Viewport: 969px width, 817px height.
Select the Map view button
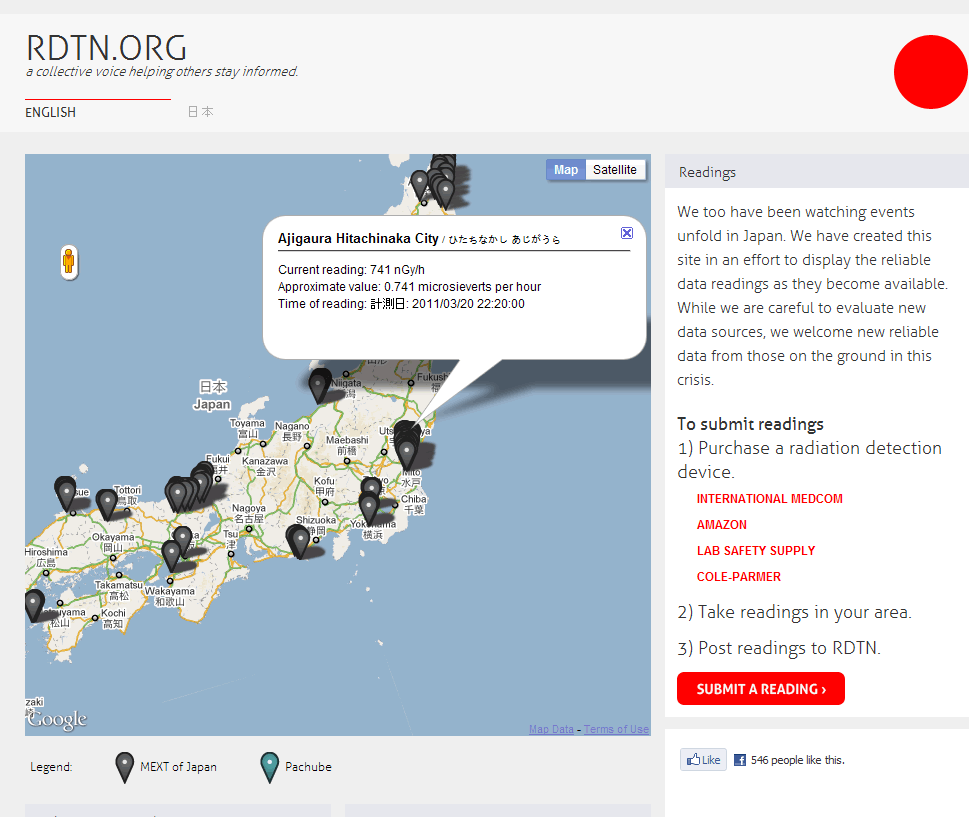(x=566, y=170)
